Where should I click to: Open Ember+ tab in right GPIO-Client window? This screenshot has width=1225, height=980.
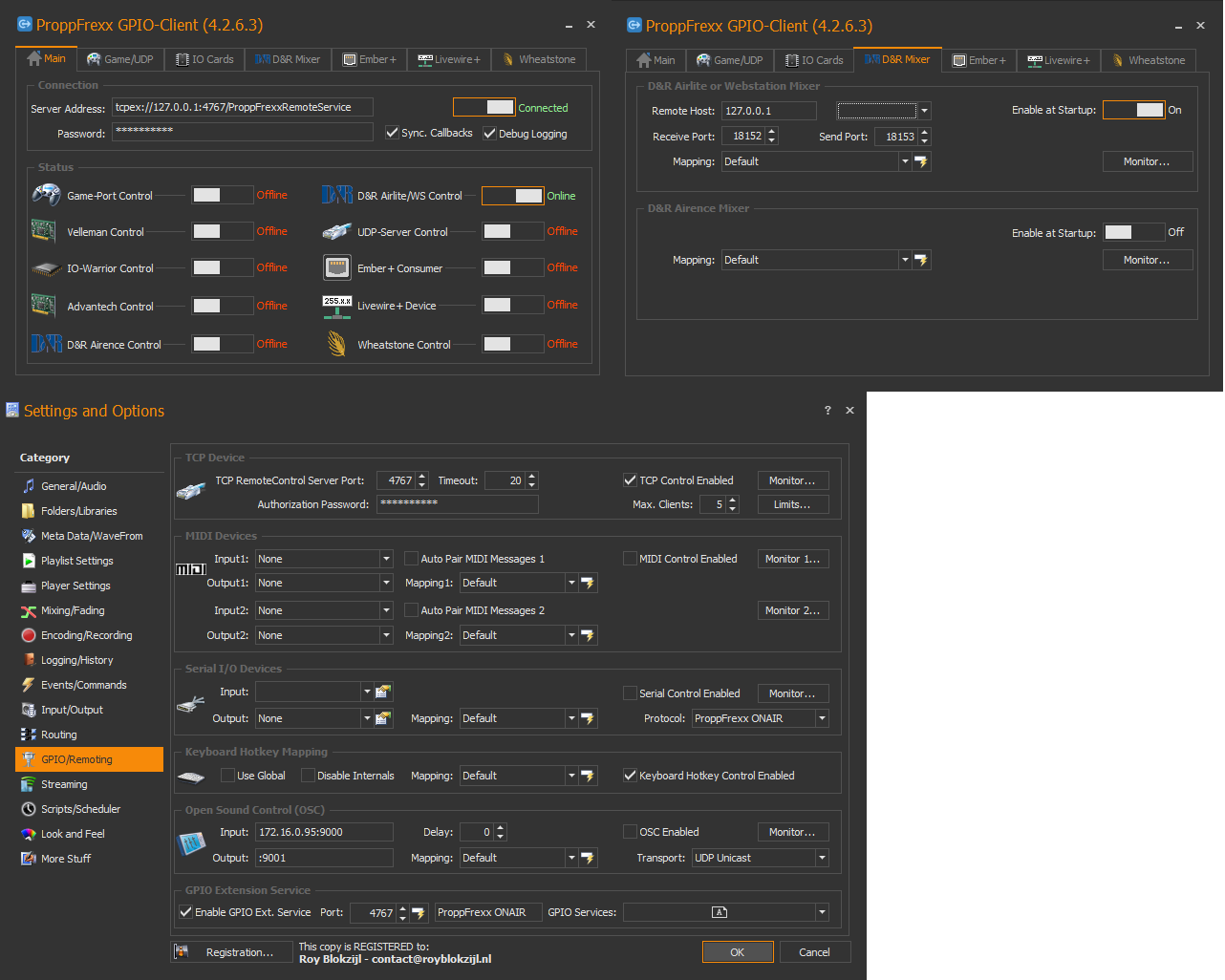click(x=979, y=60)
